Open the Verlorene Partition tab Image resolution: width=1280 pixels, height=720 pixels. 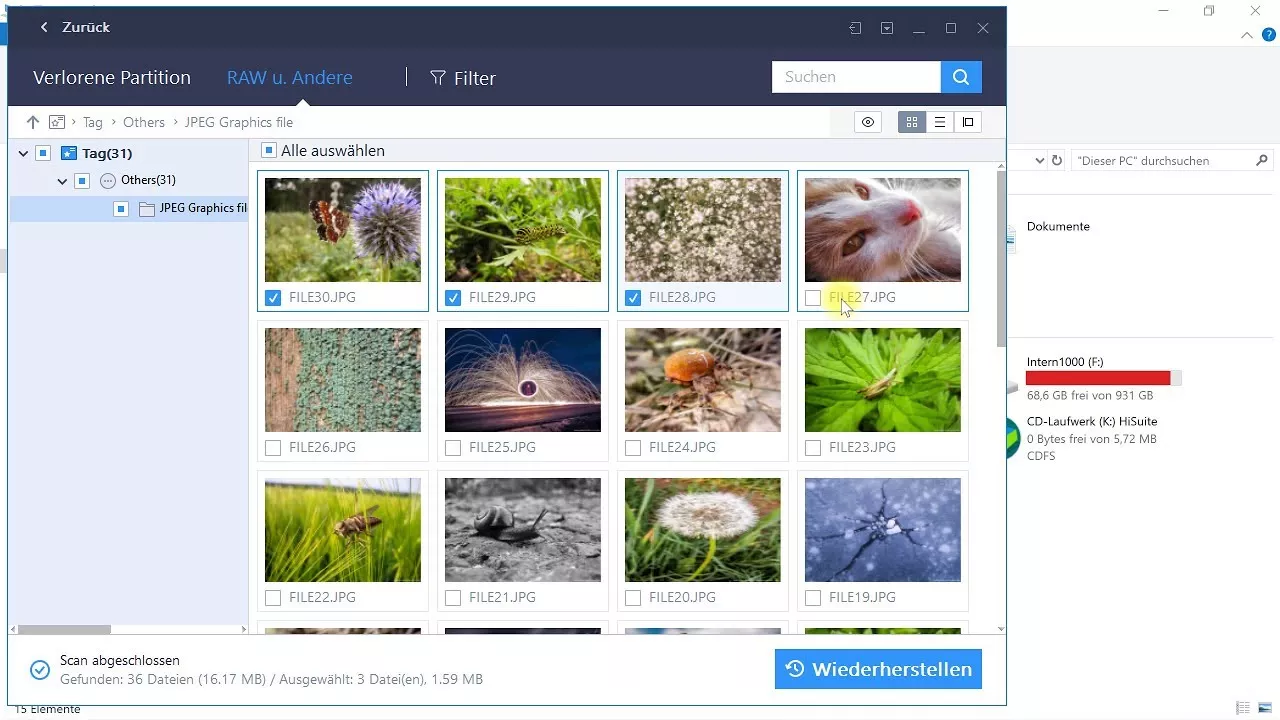pos(111,78)
